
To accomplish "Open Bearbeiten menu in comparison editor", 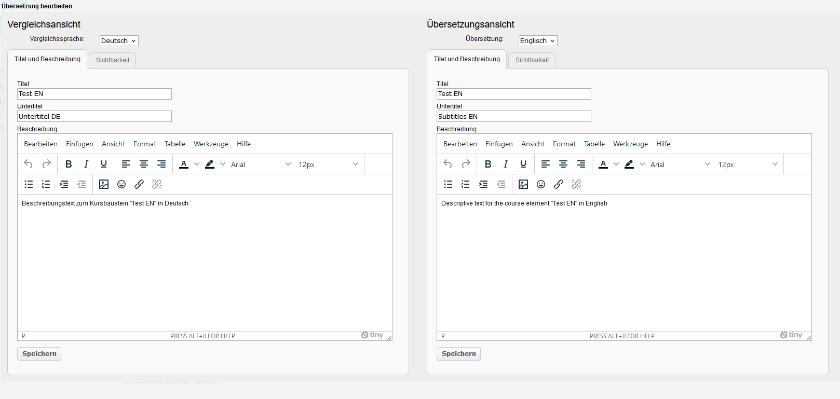I will [x=41, y=144].
